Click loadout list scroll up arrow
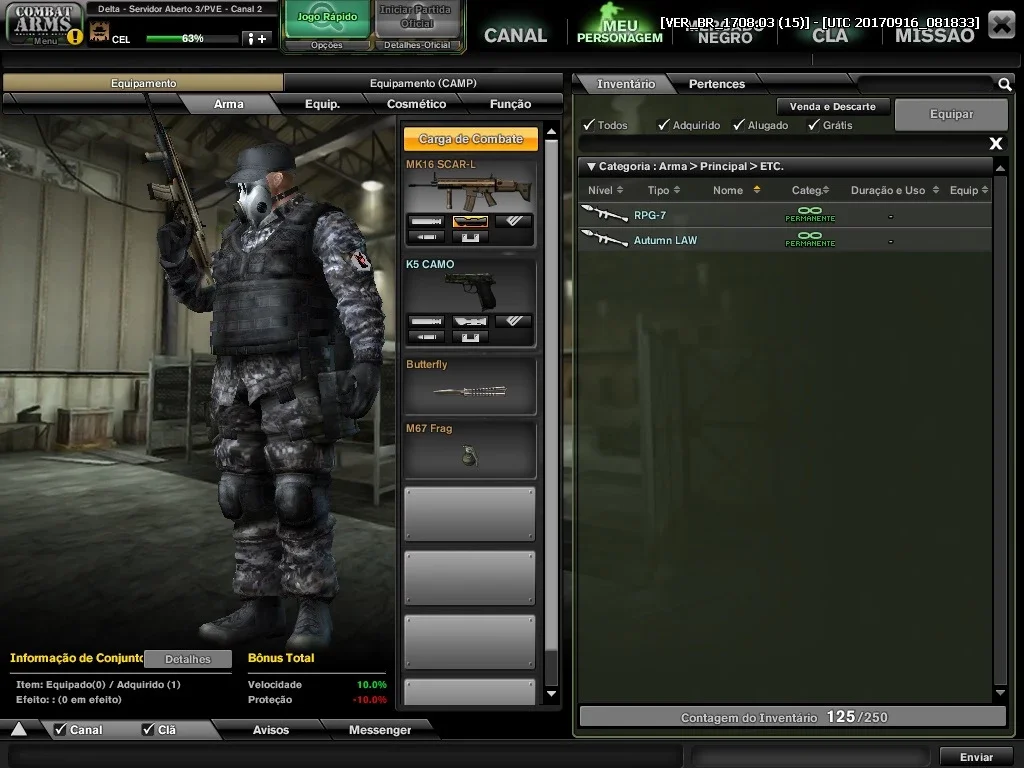1024x768 pixels. tap(551, 132)
